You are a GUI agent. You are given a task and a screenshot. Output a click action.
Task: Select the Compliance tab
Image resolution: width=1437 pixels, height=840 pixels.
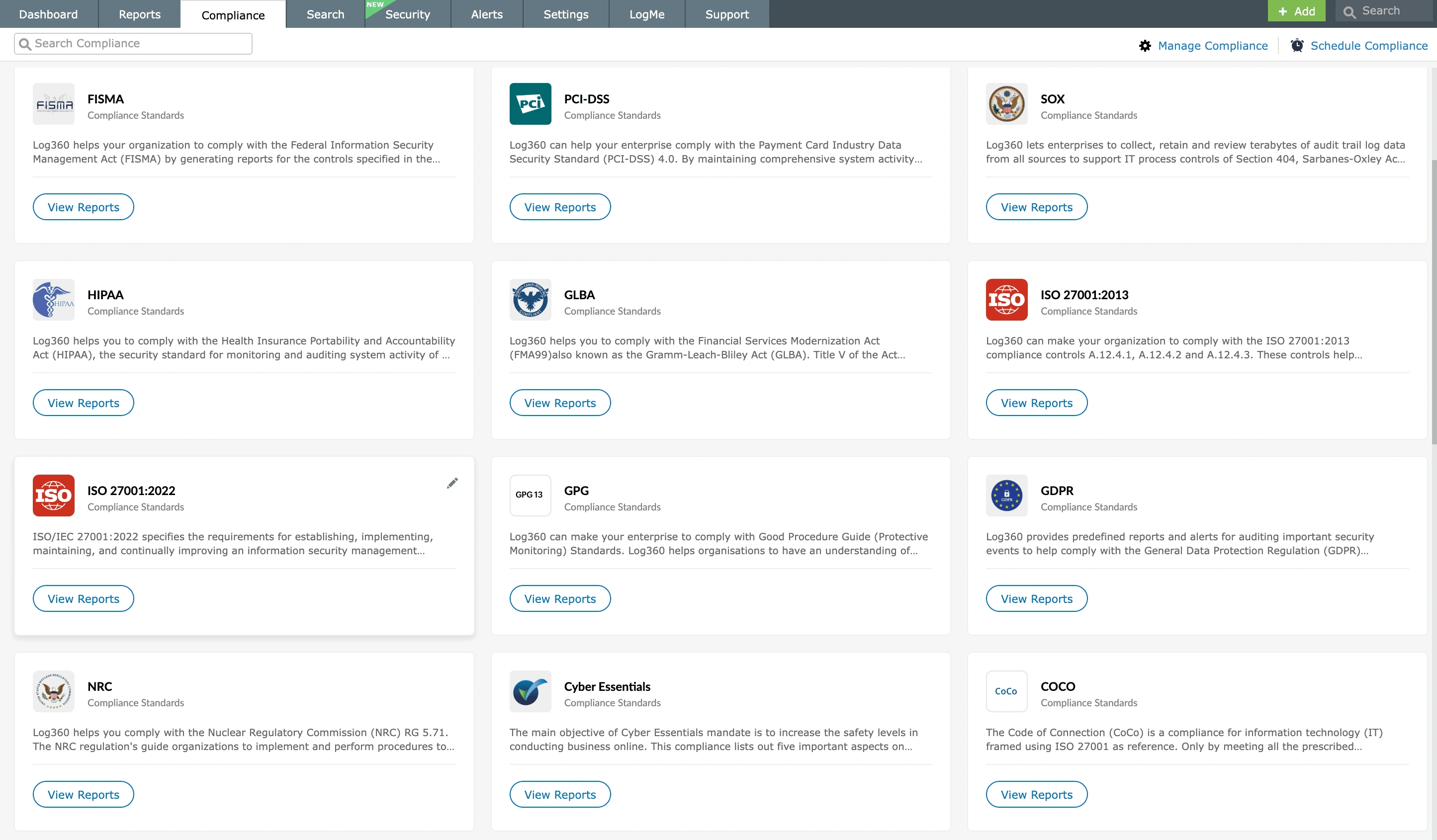pyautogui.click(x=233, y=15)
